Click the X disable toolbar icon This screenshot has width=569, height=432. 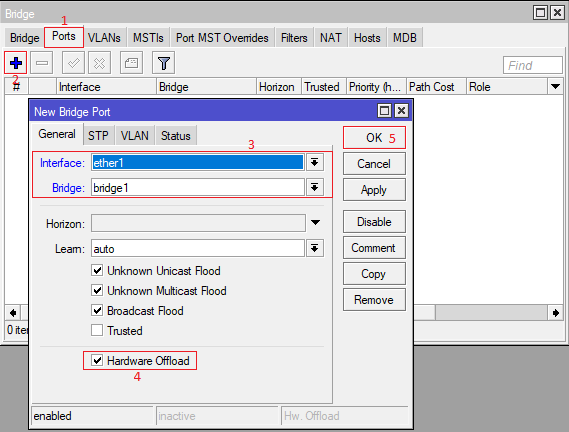point(99,63)
